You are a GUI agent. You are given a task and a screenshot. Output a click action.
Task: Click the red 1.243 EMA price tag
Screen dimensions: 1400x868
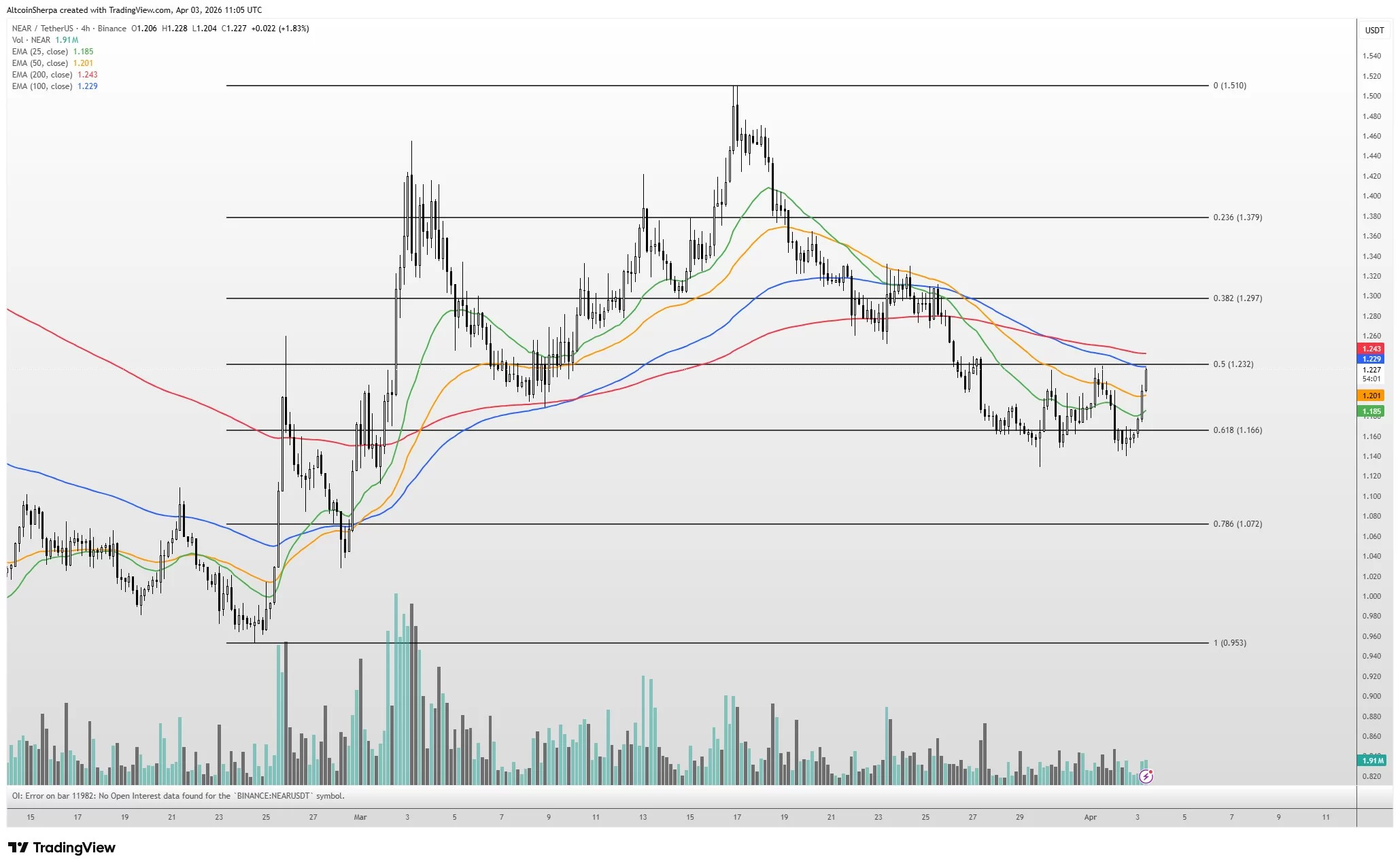point(1371,349)
